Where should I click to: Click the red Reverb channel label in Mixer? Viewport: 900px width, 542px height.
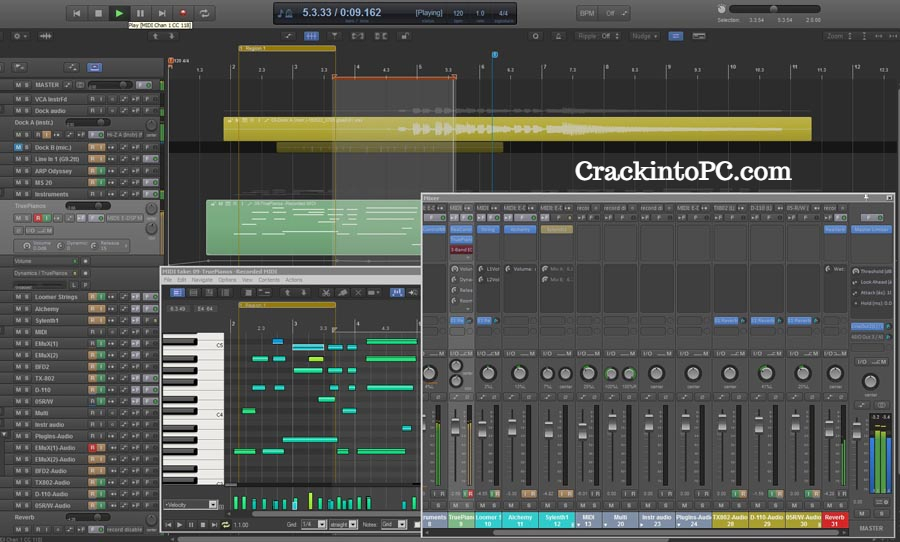(x=835, y=520)
